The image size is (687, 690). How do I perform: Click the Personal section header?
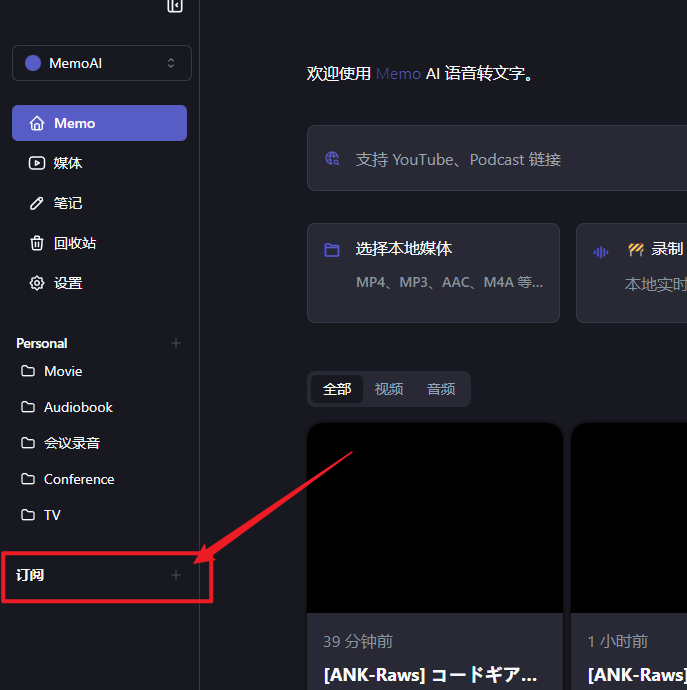pos(42,343)
